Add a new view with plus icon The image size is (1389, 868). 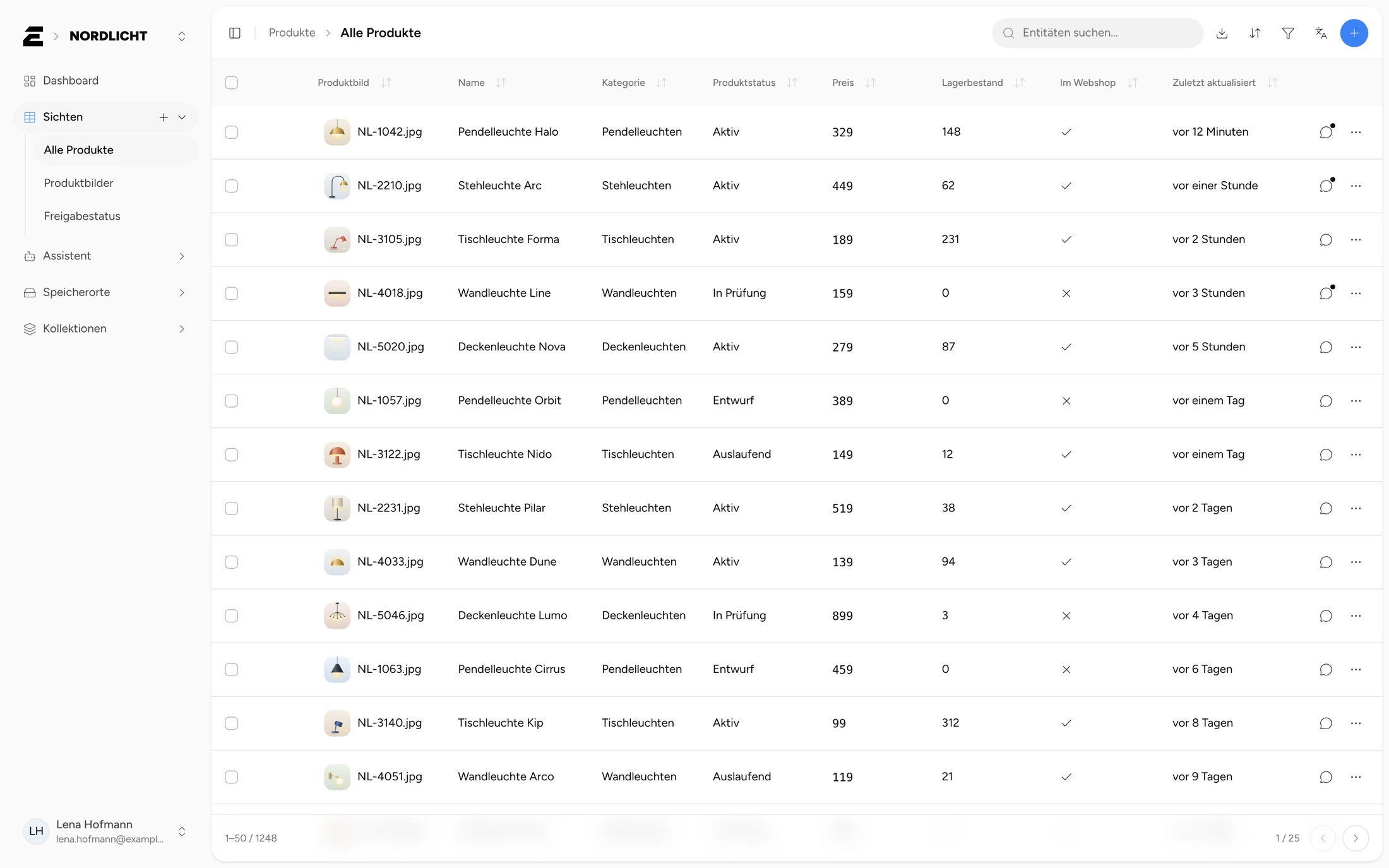click(x=164, y=117)
